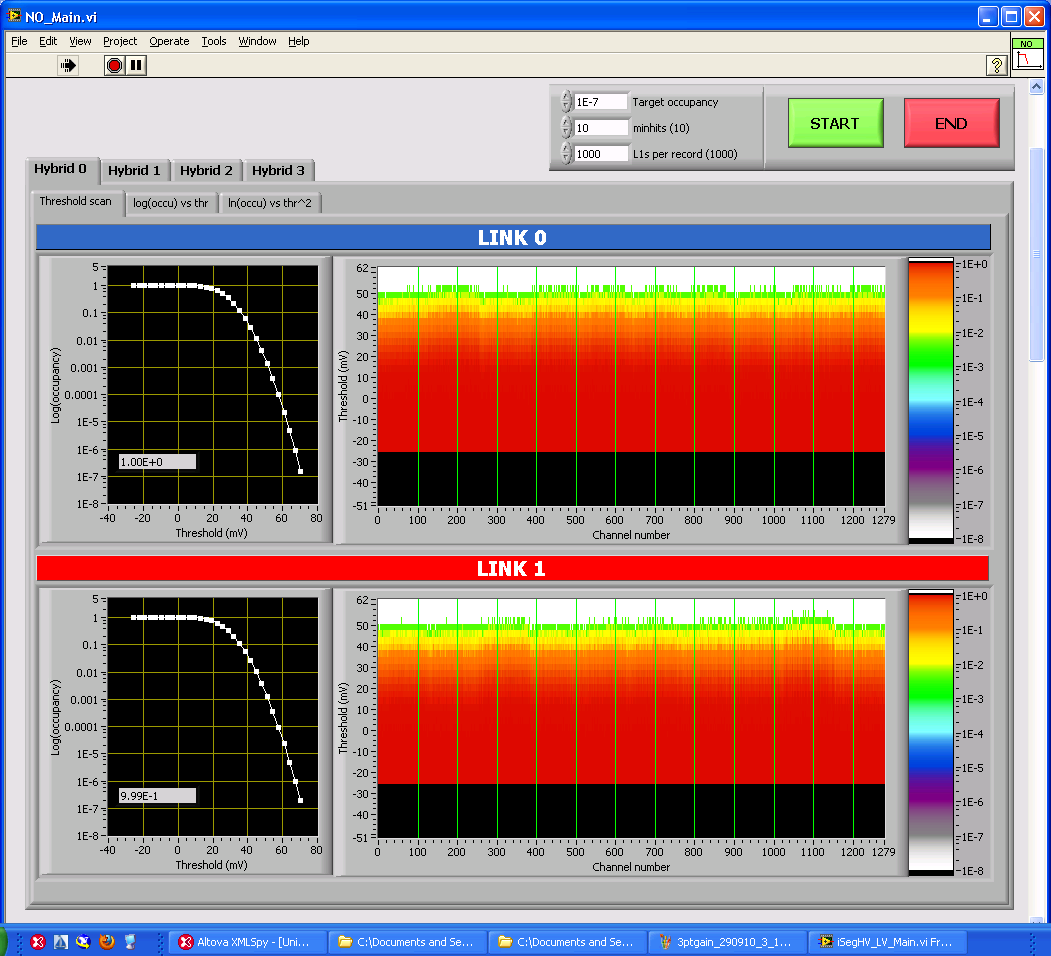Click the minhits stepper arrows
Screen dimensions: 1051x956
tap(567, 128)
